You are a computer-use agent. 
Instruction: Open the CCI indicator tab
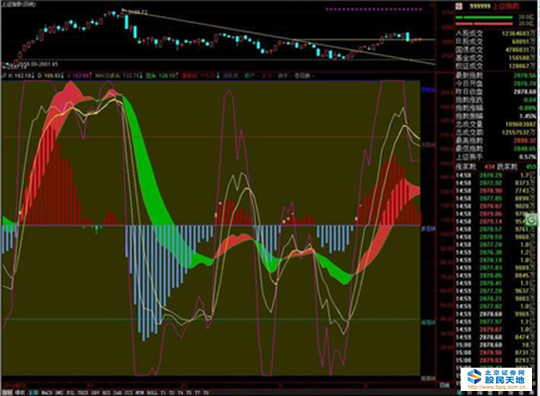[128, 393]
